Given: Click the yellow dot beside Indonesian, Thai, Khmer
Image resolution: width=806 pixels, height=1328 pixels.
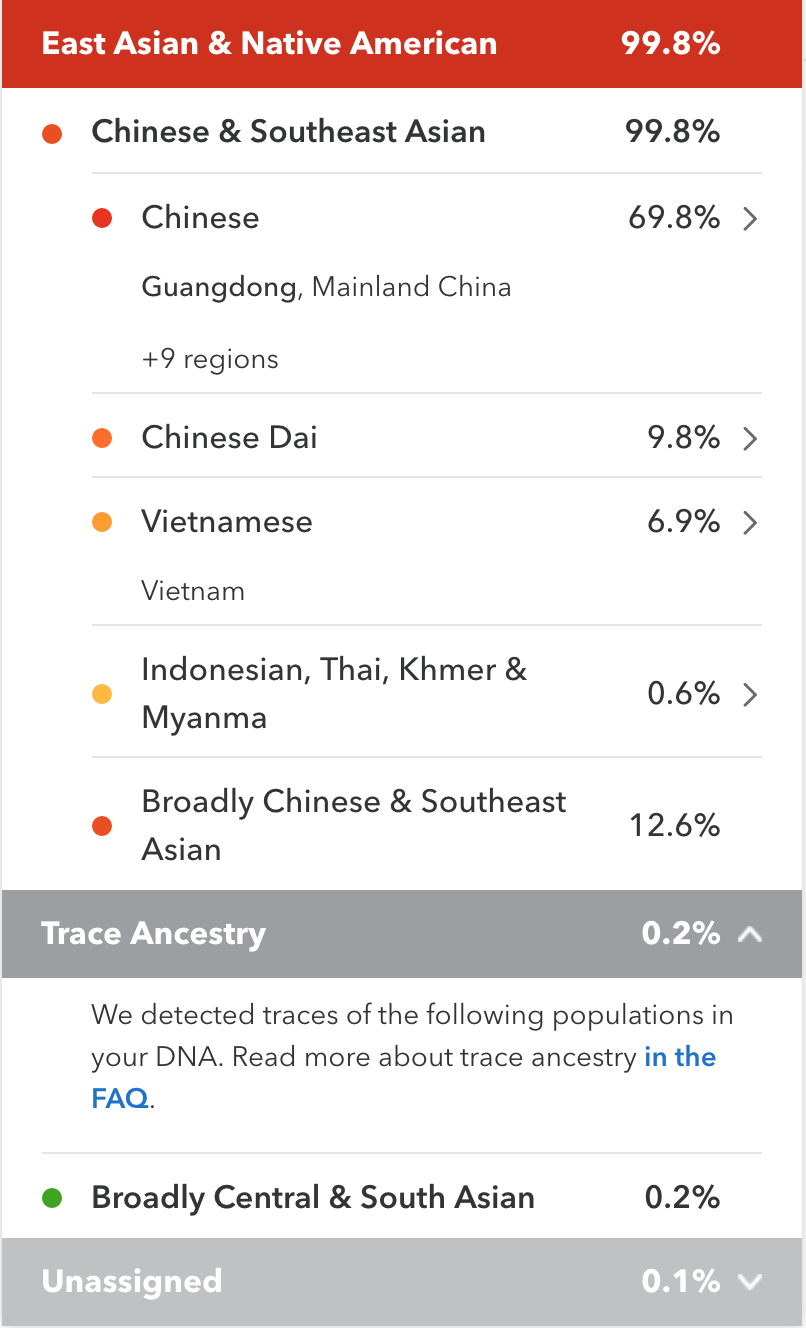Looking at the screenshot, I should point(102,694).
